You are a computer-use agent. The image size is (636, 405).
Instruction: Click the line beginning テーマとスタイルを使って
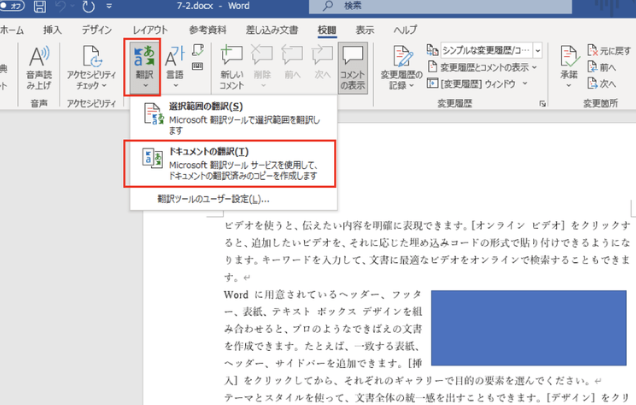point(427,397)
